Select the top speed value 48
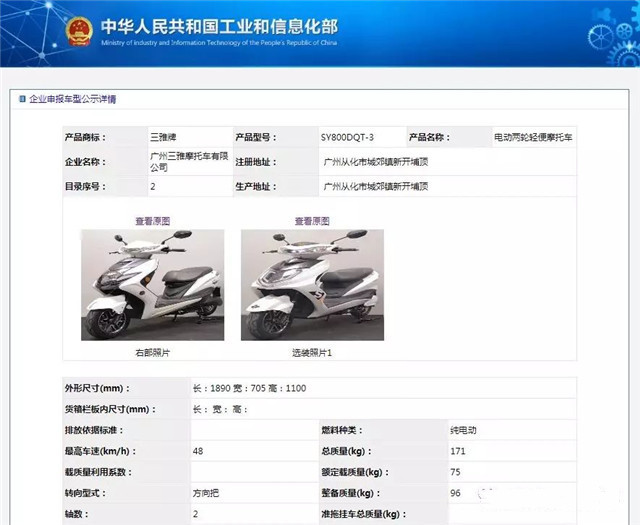 pos(198,451)
